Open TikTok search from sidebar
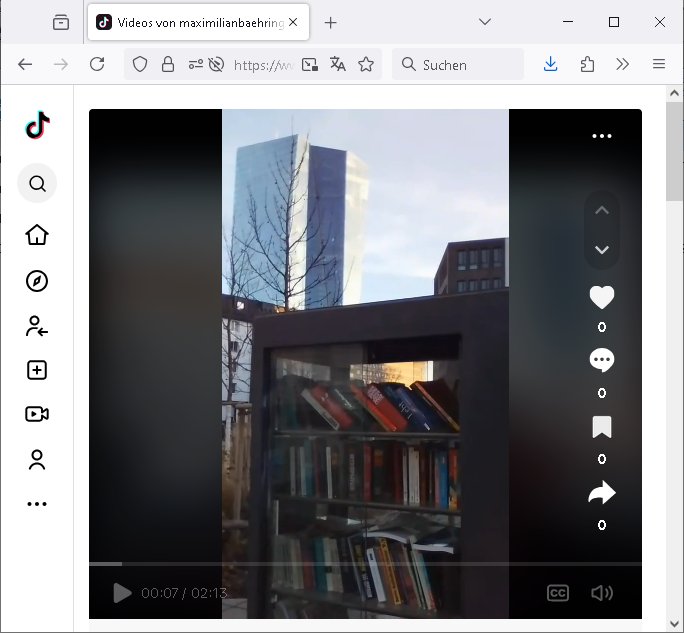Viewport: 684px width, 633px height. tap(37, 183)
